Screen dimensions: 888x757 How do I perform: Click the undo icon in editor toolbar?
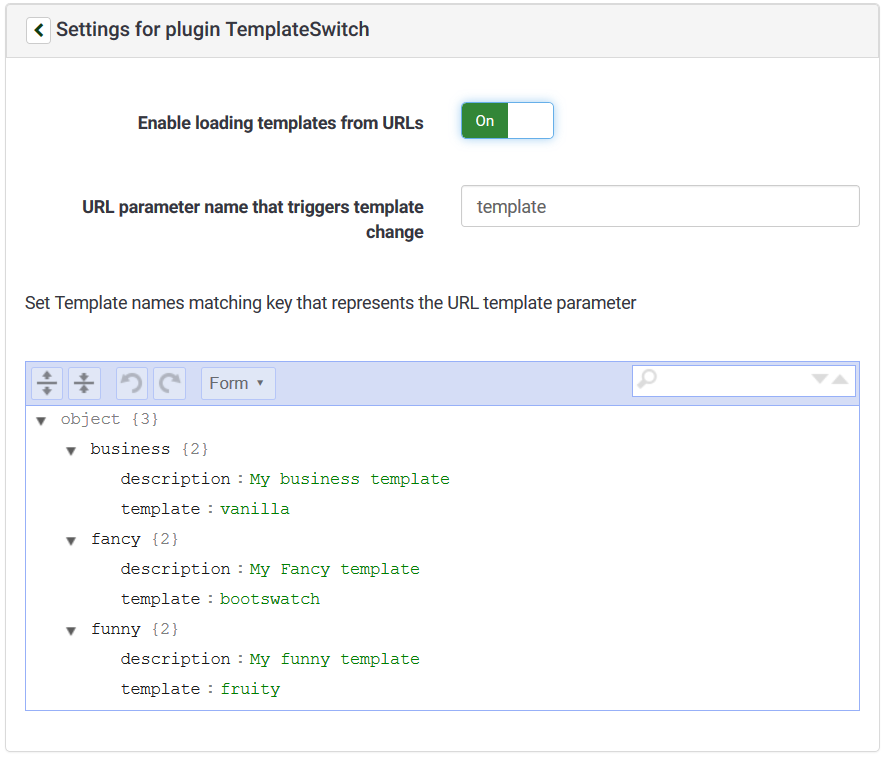point(131,383)
